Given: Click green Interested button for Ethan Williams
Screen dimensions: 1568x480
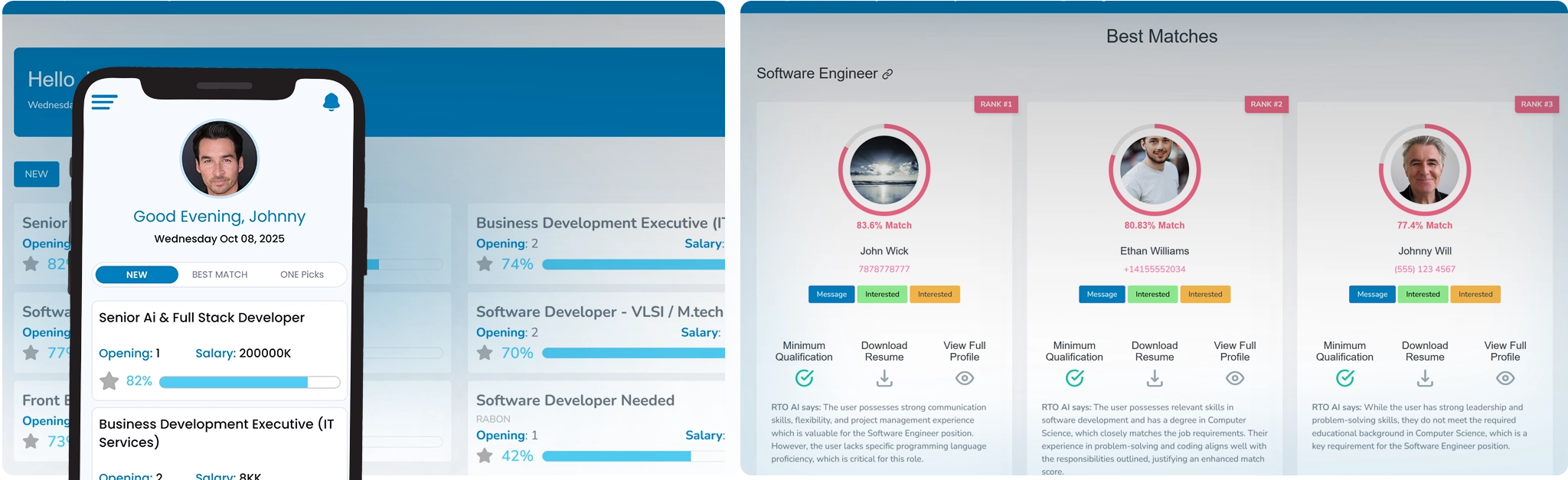Looking at the screenshot, I should click(1152, 295).
